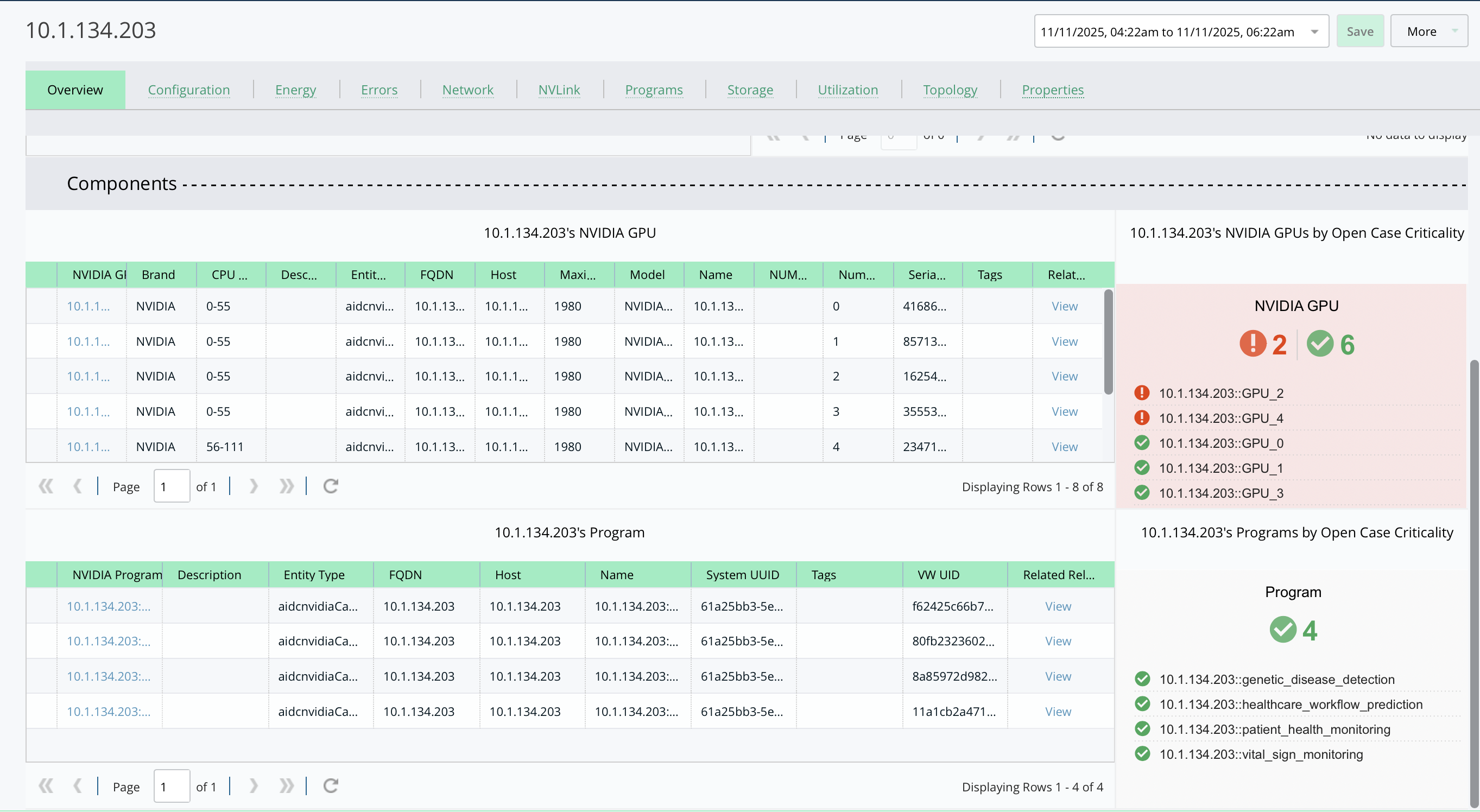Click the green healthy Program count icon

click(1282, 630)
